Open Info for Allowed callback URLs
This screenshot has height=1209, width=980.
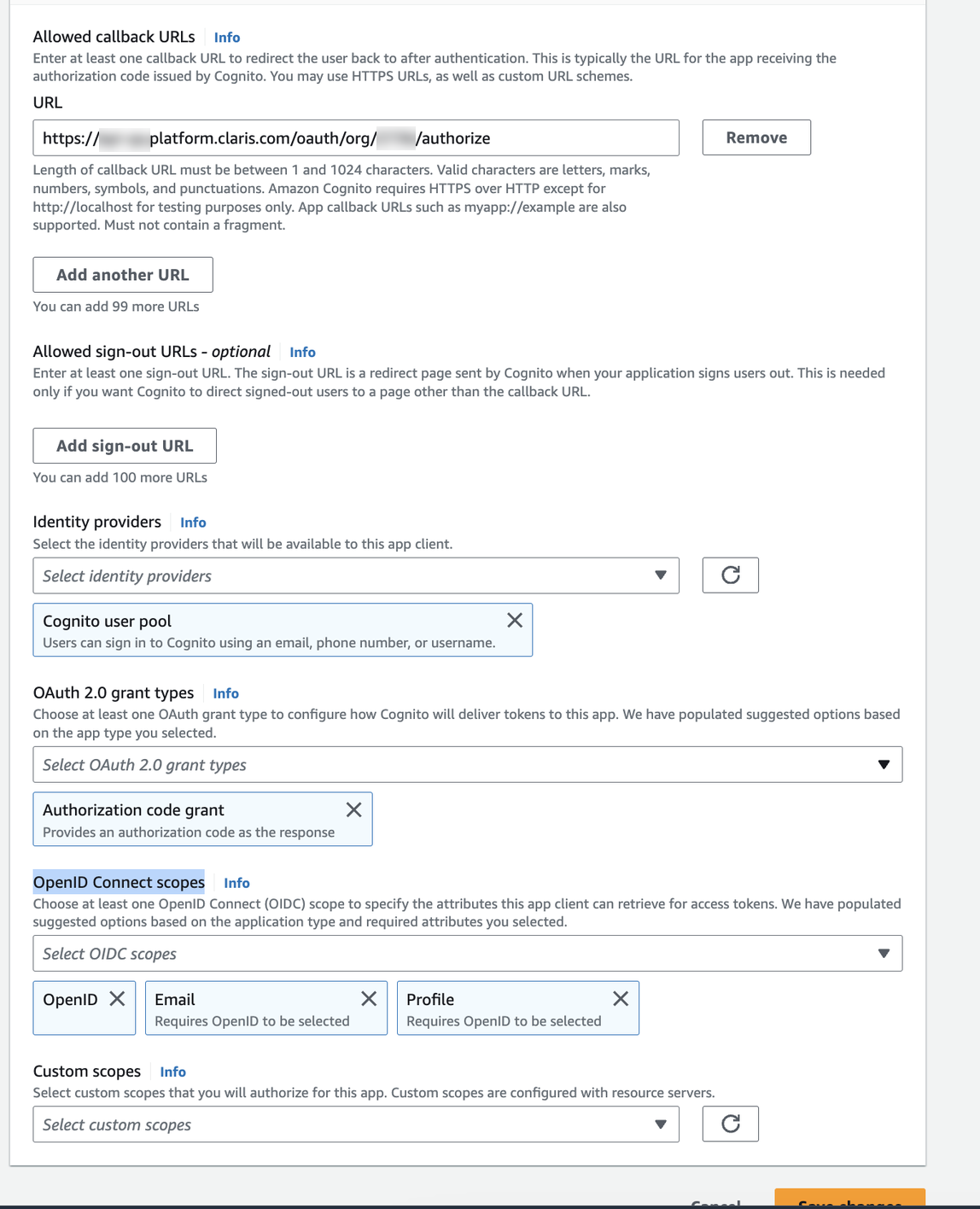226,37
